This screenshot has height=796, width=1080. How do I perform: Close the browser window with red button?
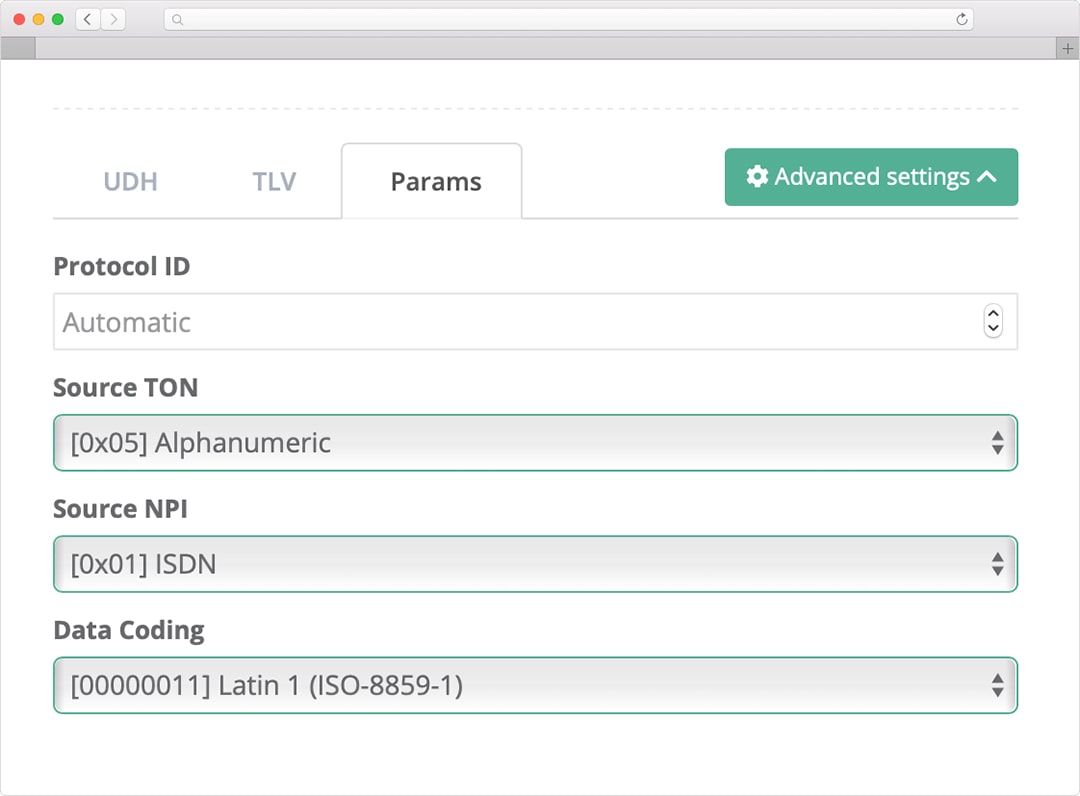[19, 19]
